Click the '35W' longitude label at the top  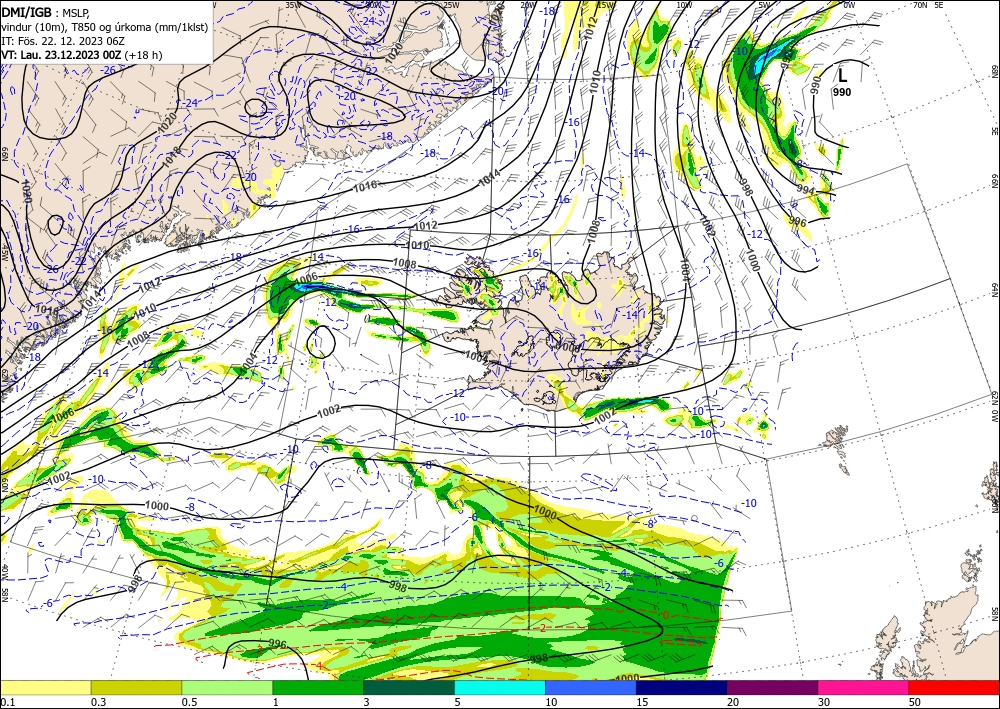click(293, 5)
